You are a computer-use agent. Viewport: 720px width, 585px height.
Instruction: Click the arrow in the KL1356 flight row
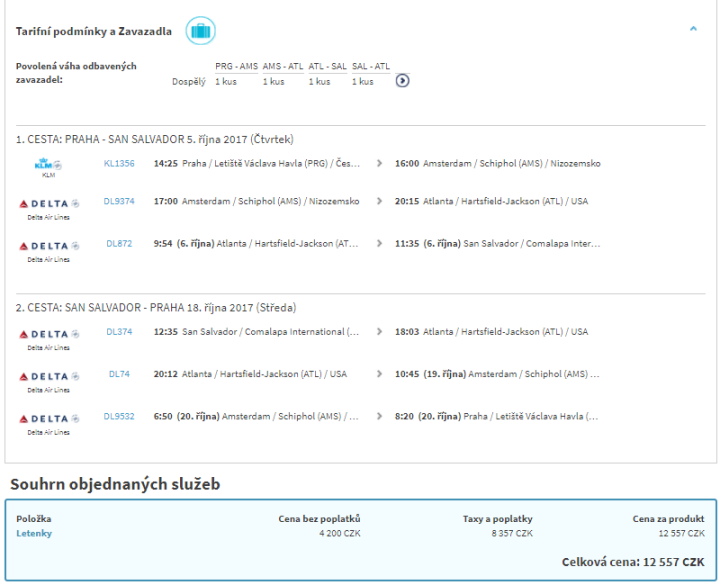[x=379, y=163]
